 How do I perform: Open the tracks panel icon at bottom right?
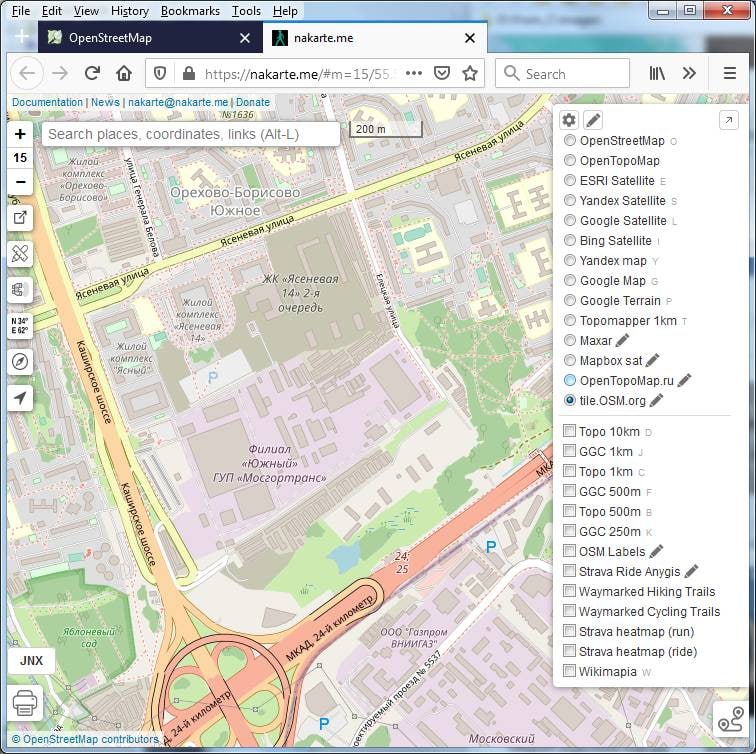coord(730,718)
